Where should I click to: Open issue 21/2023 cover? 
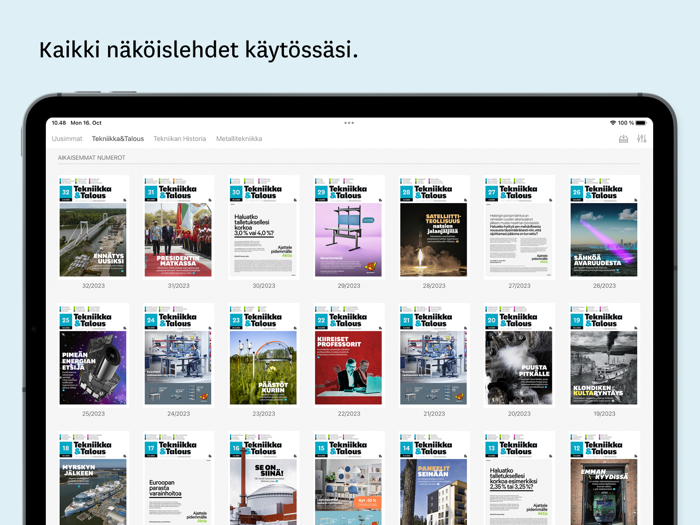click(434, 355)
